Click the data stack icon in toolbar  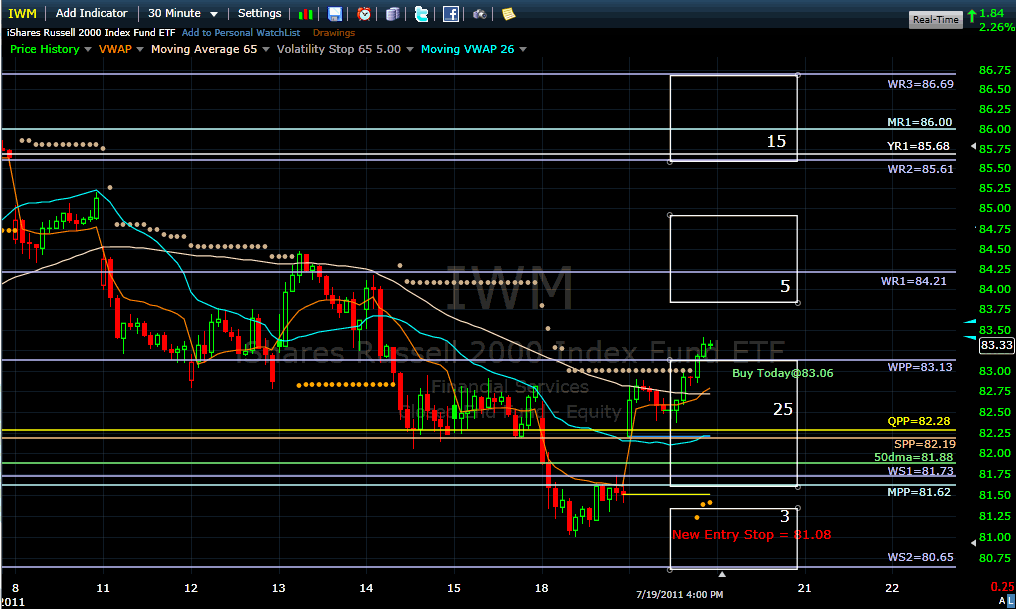(x=393, y=14)
